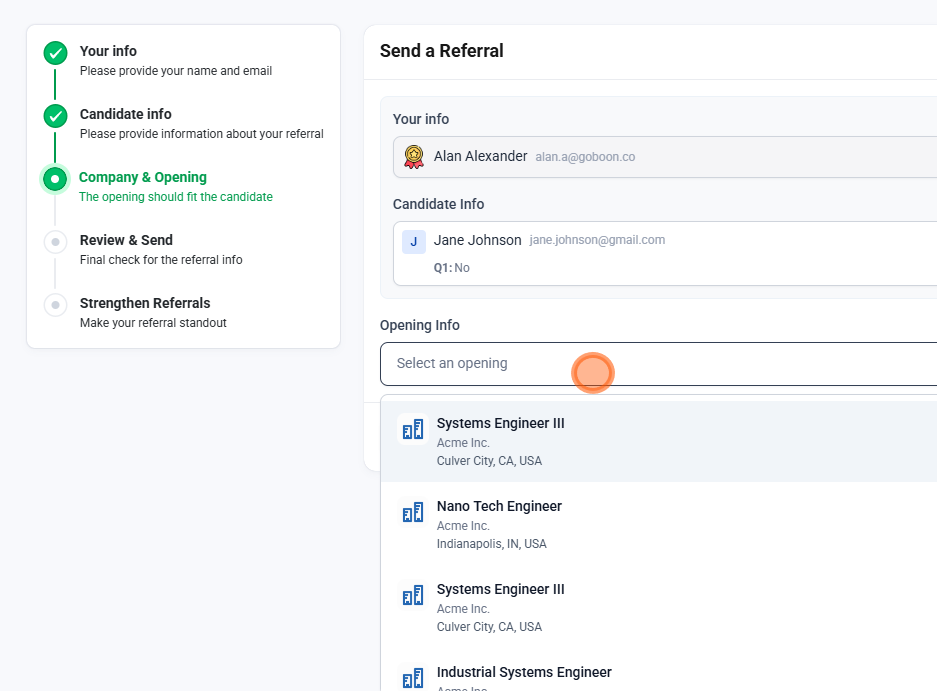937x691 pixels.
Task: Click the Alan Alexander referrer card
Action: 665,157
